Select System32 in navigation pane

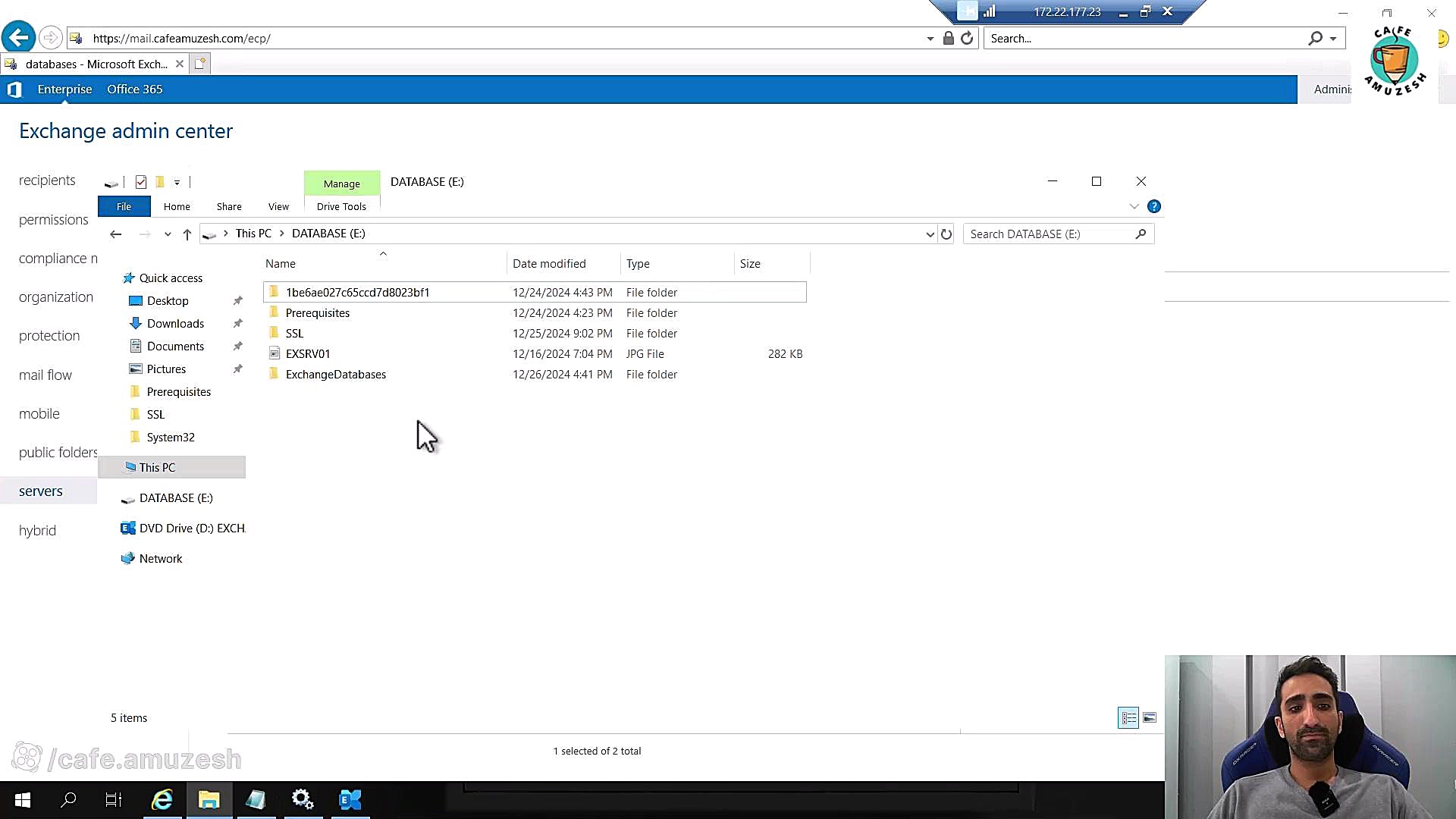(171, 438)
